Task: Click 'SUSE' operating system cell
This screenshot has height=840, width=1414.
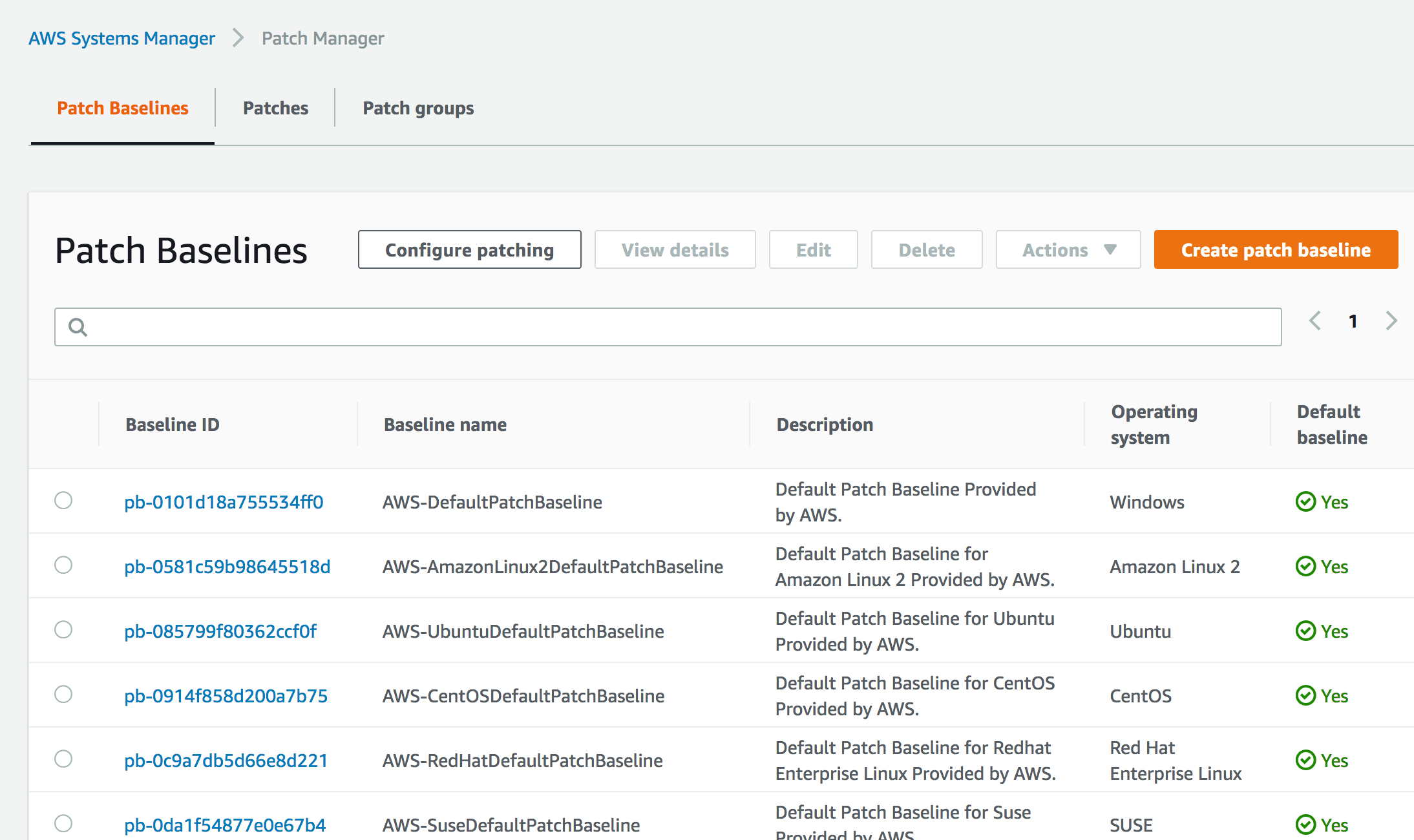Action: (x=1132, y=825)
